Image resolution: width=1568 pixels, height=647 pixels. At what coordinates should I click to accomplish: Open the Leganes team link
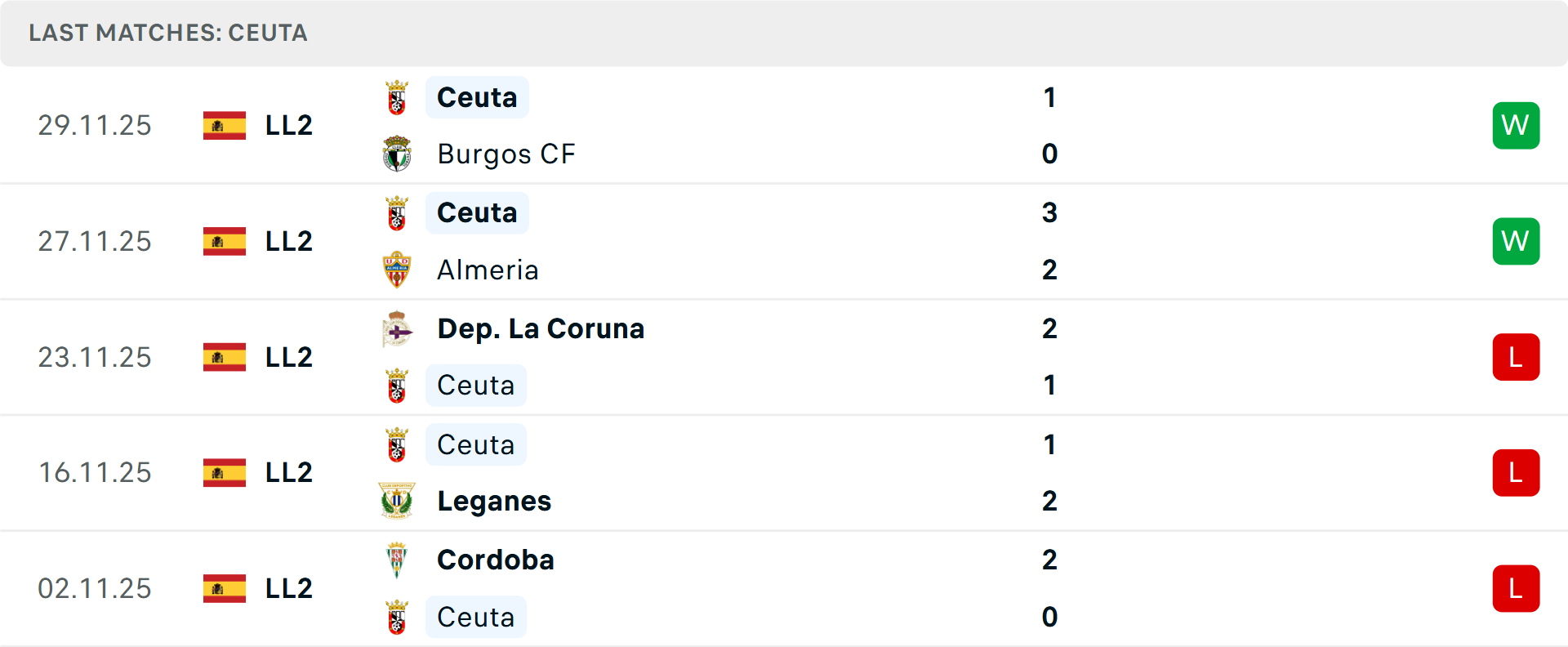click(494, 502)
